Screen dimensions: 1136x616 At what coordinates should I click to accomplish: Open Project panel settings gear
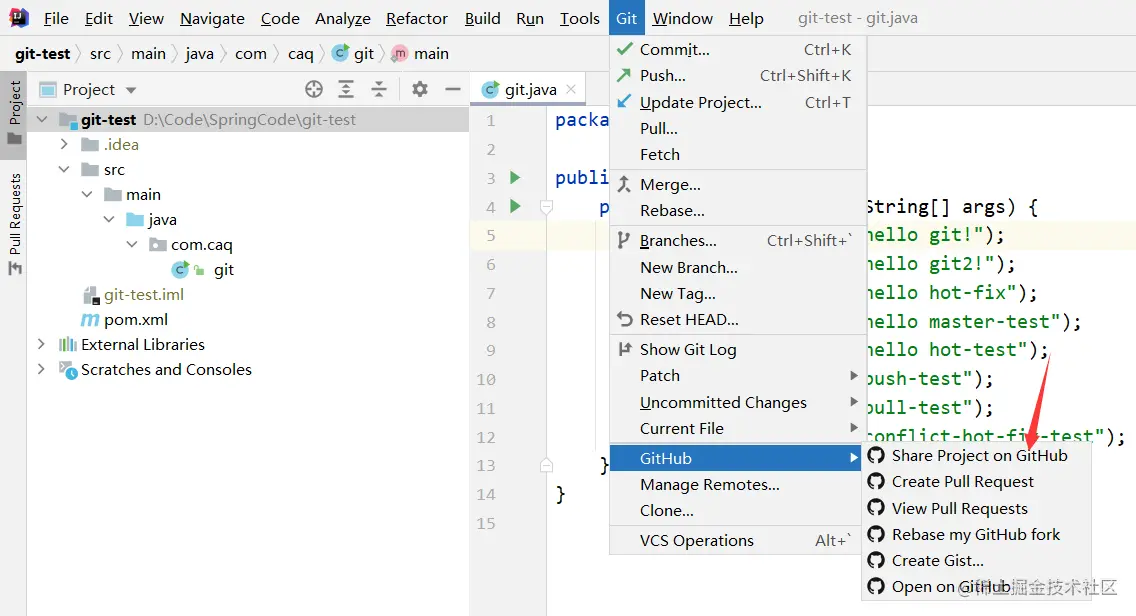(x=420, y=89)
